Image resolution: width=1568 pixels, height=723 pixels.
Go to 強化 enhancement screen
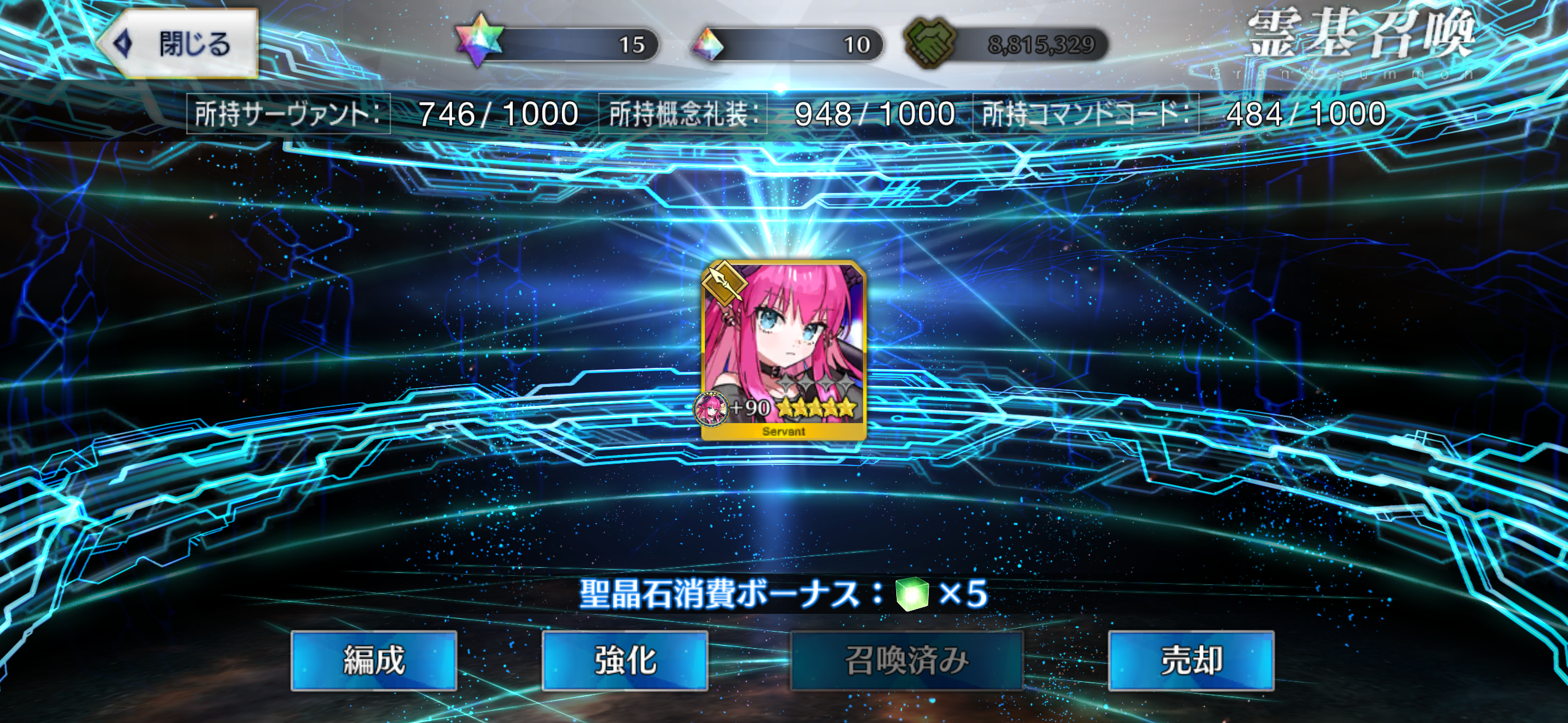click(x=625, y=660)
